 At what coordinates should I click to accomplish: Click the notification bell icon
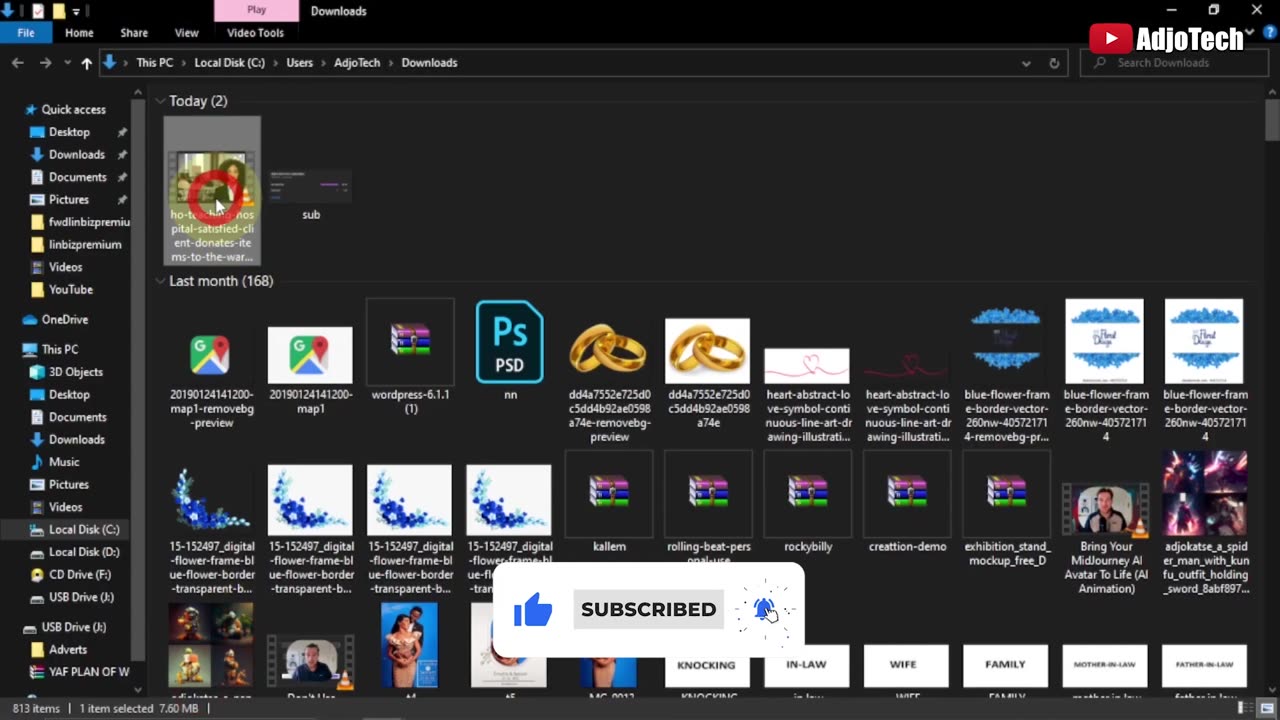click(764, 609)
